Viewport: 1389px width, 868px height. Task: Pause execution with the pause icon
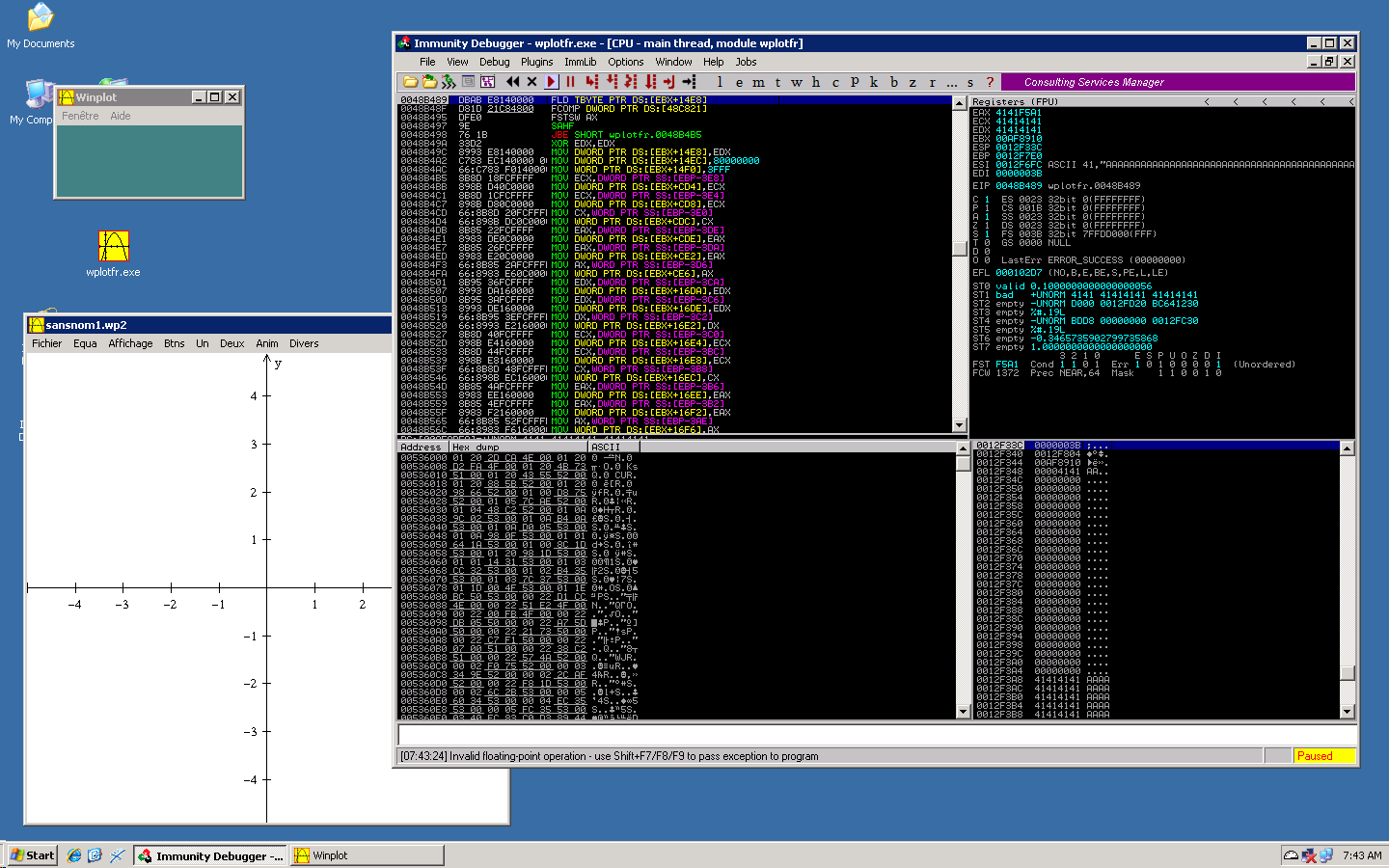pyautogui.click(x=570, y=82)
